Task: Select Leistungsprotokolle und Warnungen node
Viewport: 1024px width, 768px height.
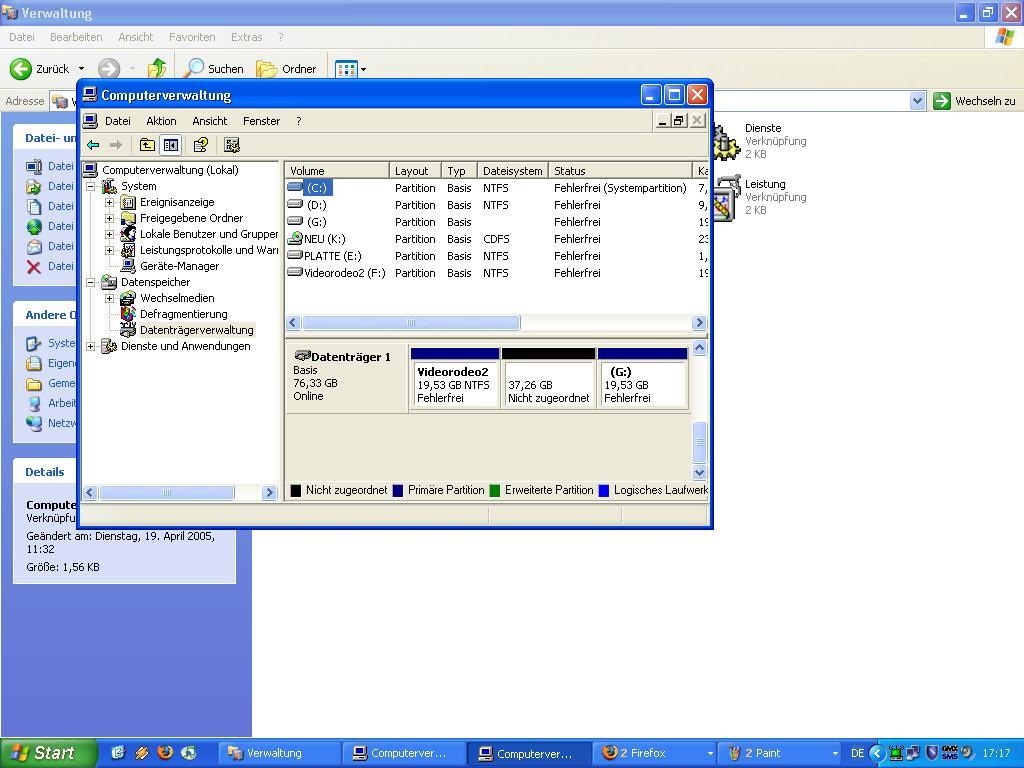Action: tap(209, 250)
